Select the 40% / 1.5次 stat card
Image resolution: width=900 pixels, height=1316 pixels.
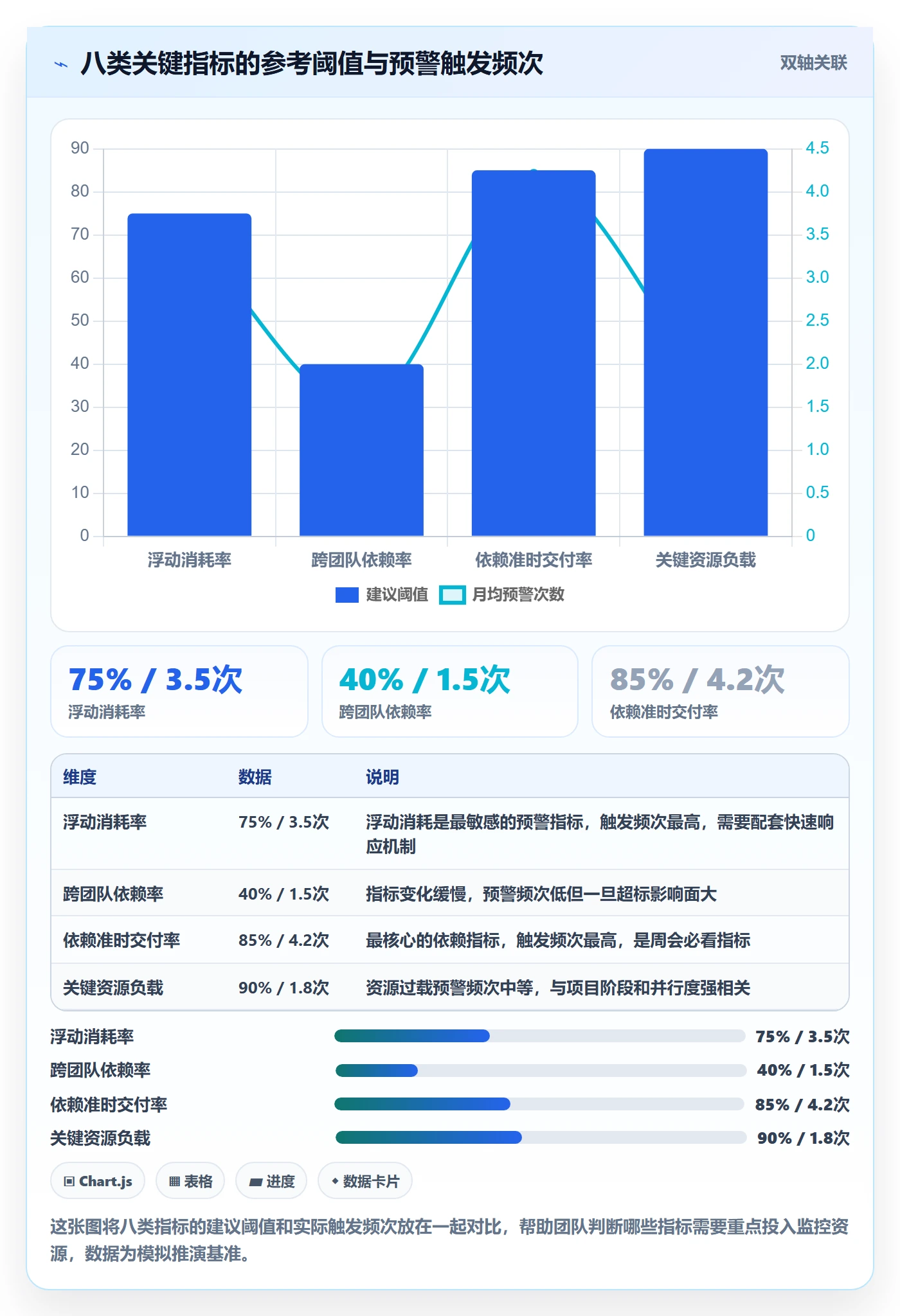pos(450,691)
